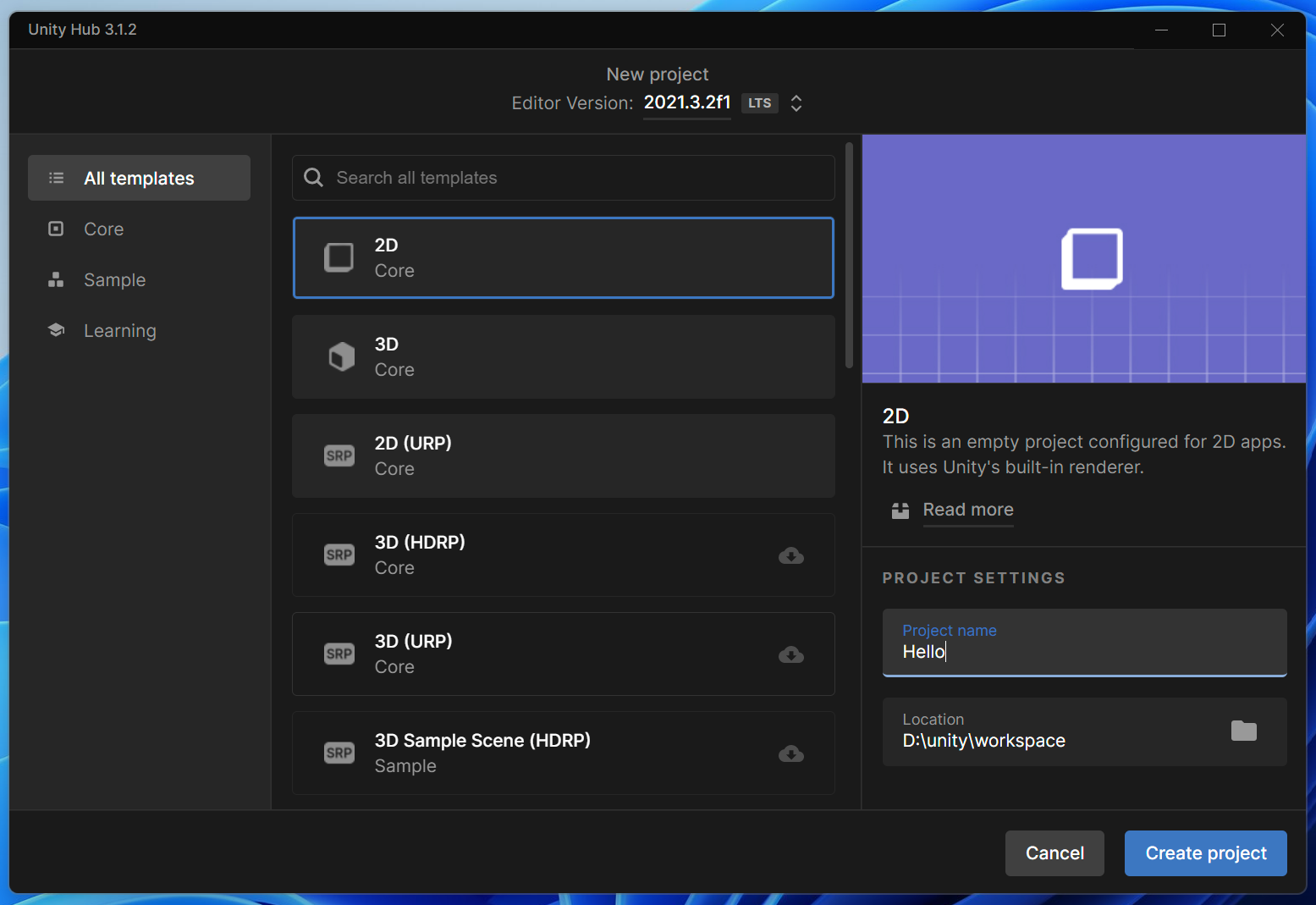Click the SRP icon of 3D (URP)
The image size is (1316, 905).
[x=339, y=654]
